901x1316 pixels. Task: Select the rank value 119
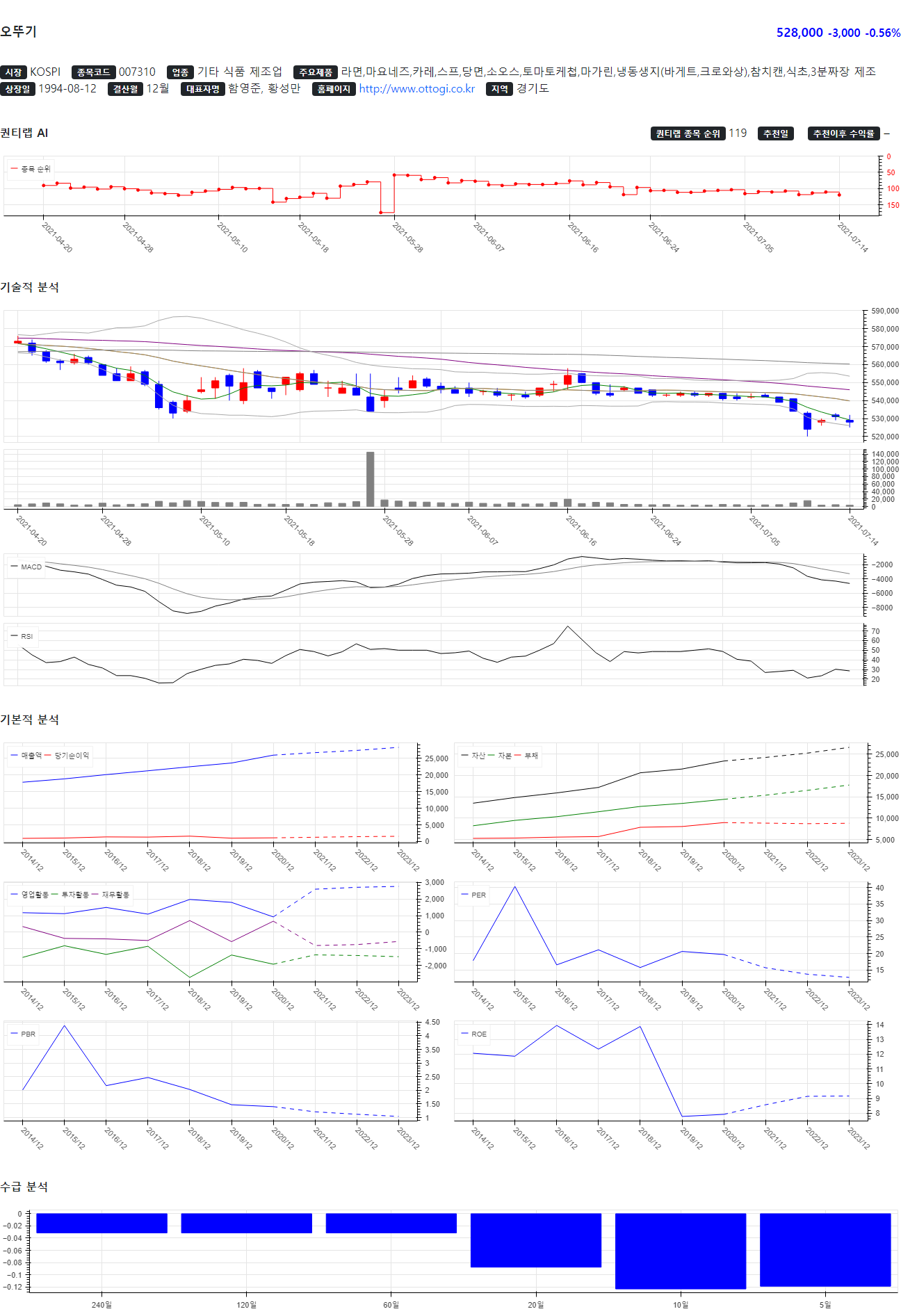click(738, 133)
